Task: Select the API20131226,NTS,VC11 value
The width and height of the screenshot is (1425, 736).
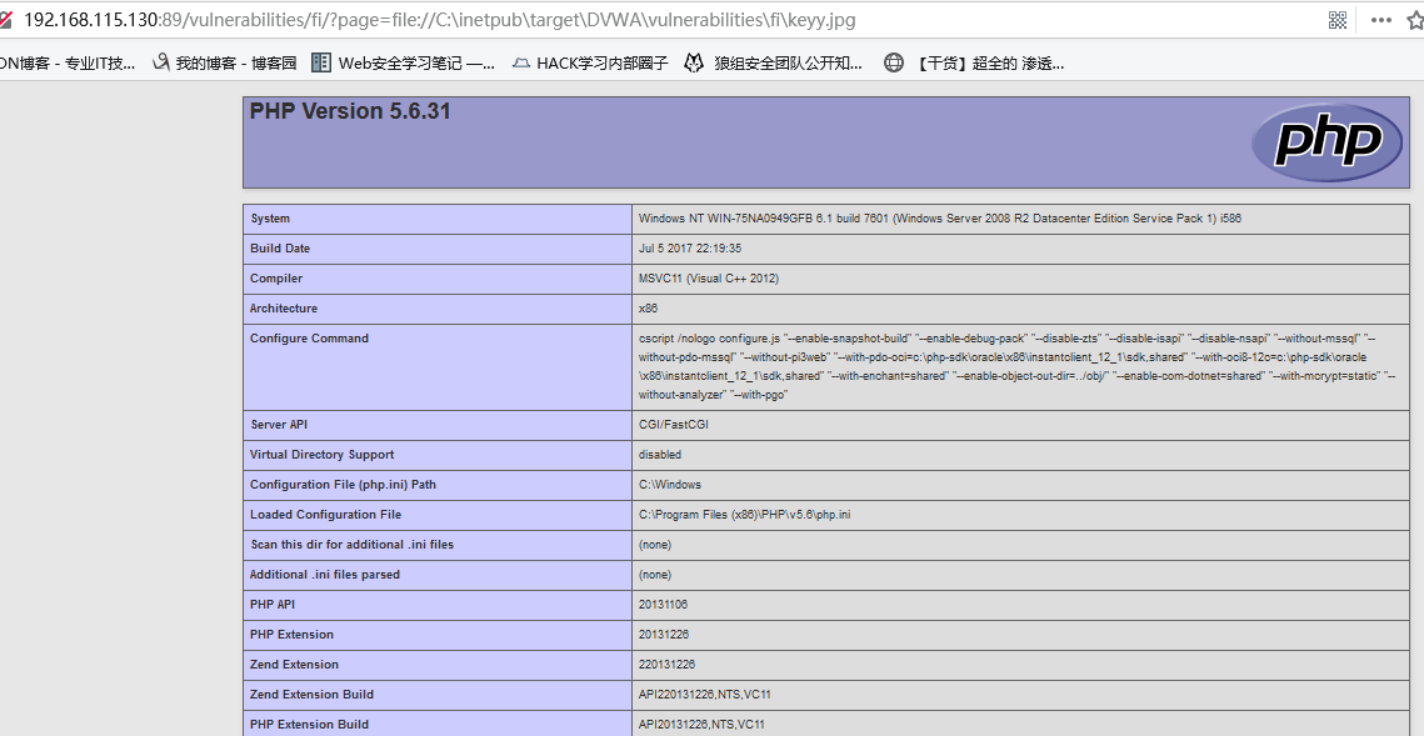Action: click(x=702, y=724)
